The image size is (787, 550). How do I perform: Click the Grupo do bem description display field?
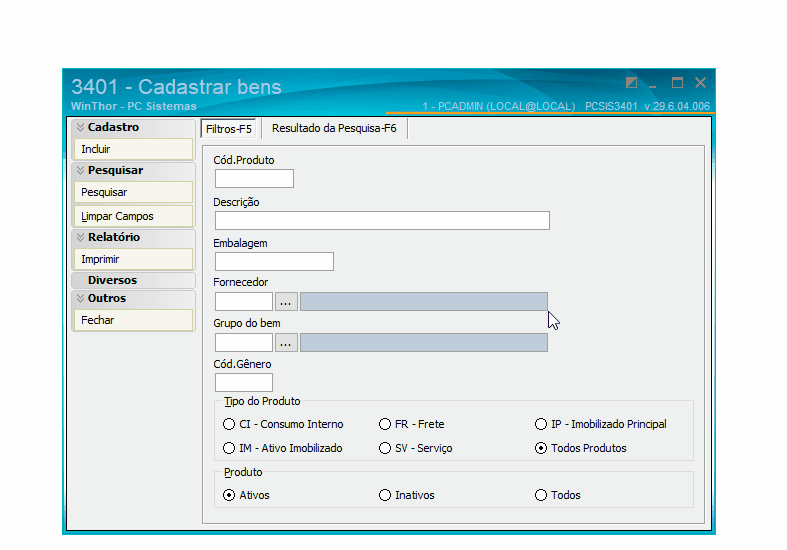424,343
